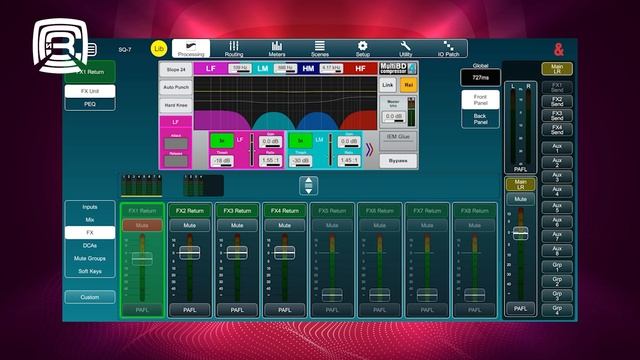Select the yellow Main LR mix button at the top

point(557,69)
